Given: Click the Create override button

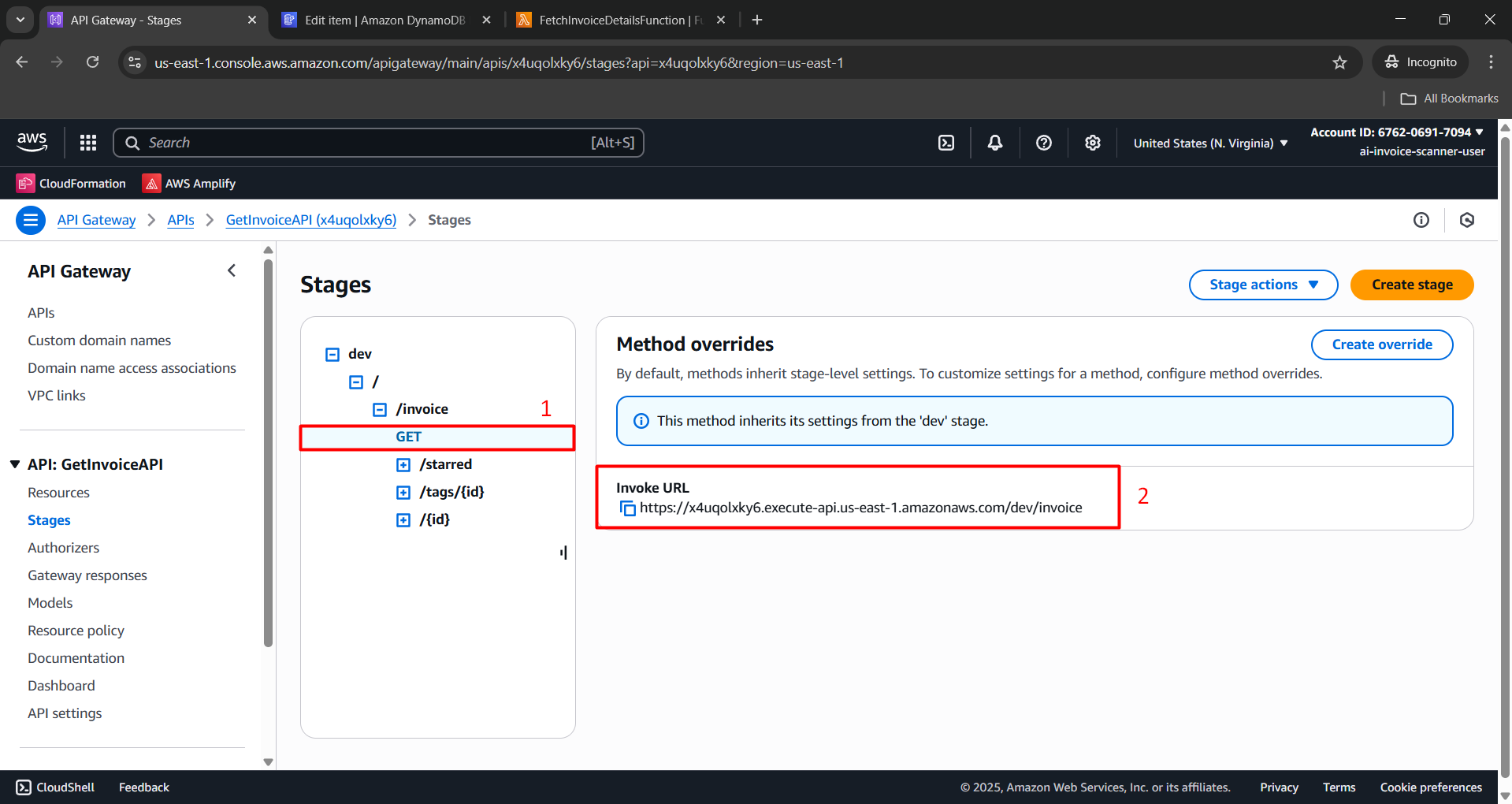Looking at the screenshot, I should 1381,344.
